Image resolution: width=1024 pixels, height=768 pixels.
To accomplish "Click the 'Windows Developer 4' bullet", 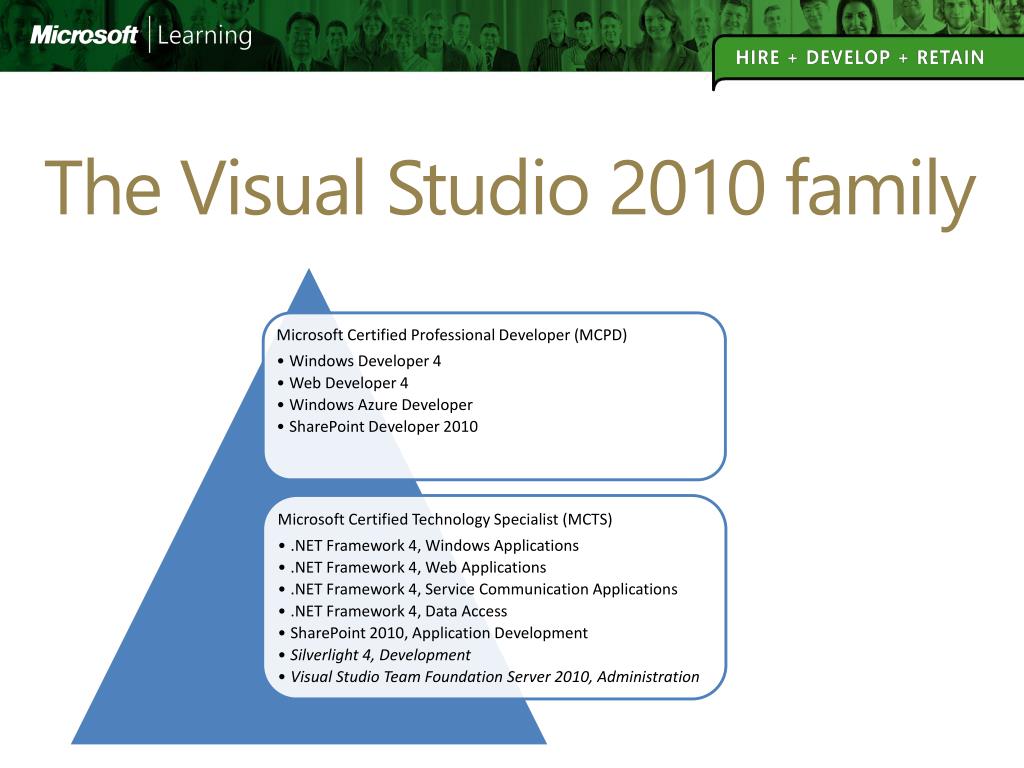I will click(x=359, y=361).
